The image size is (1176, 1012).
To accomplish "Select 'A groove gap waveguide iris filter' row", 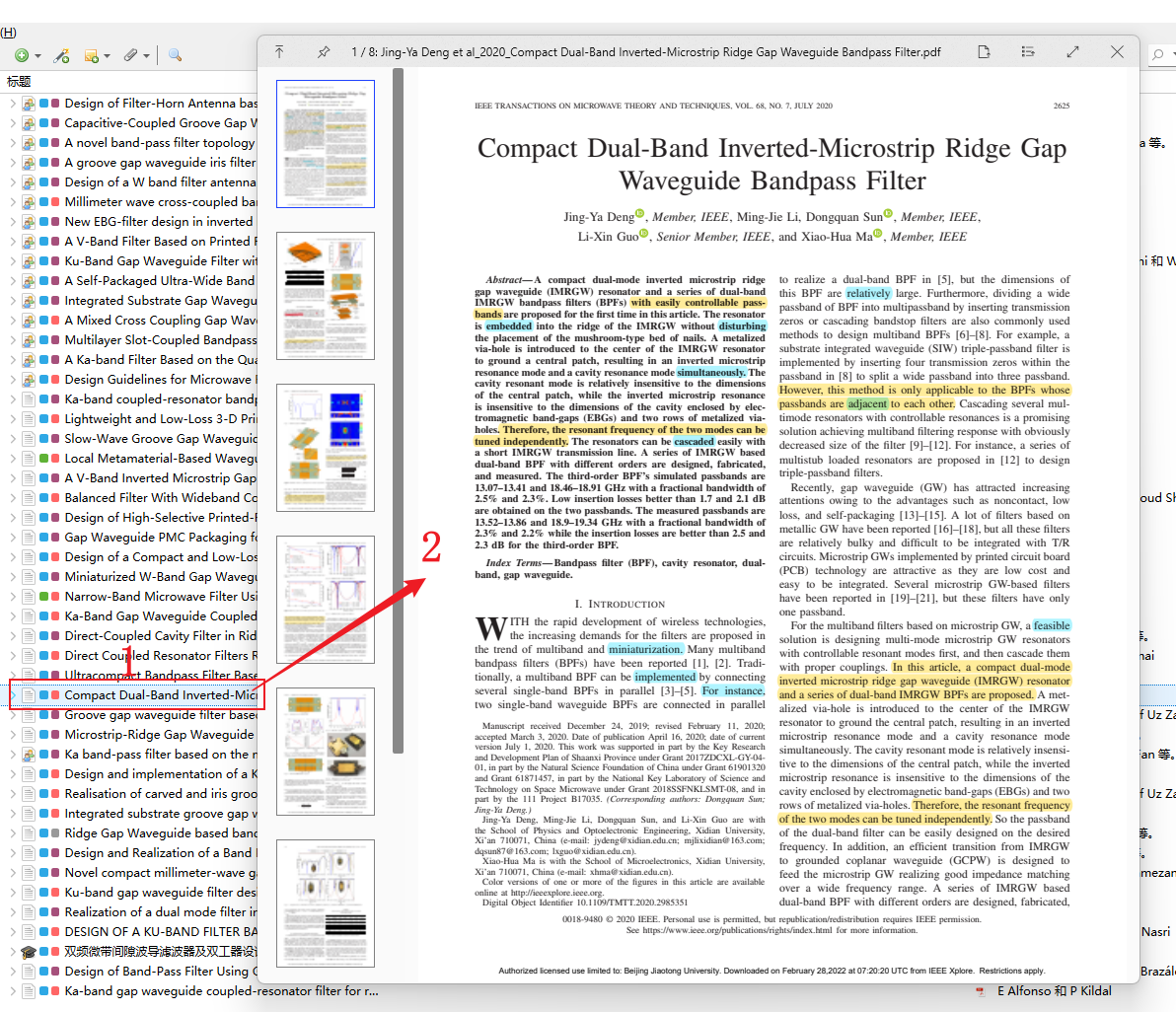I will point(129,163).
